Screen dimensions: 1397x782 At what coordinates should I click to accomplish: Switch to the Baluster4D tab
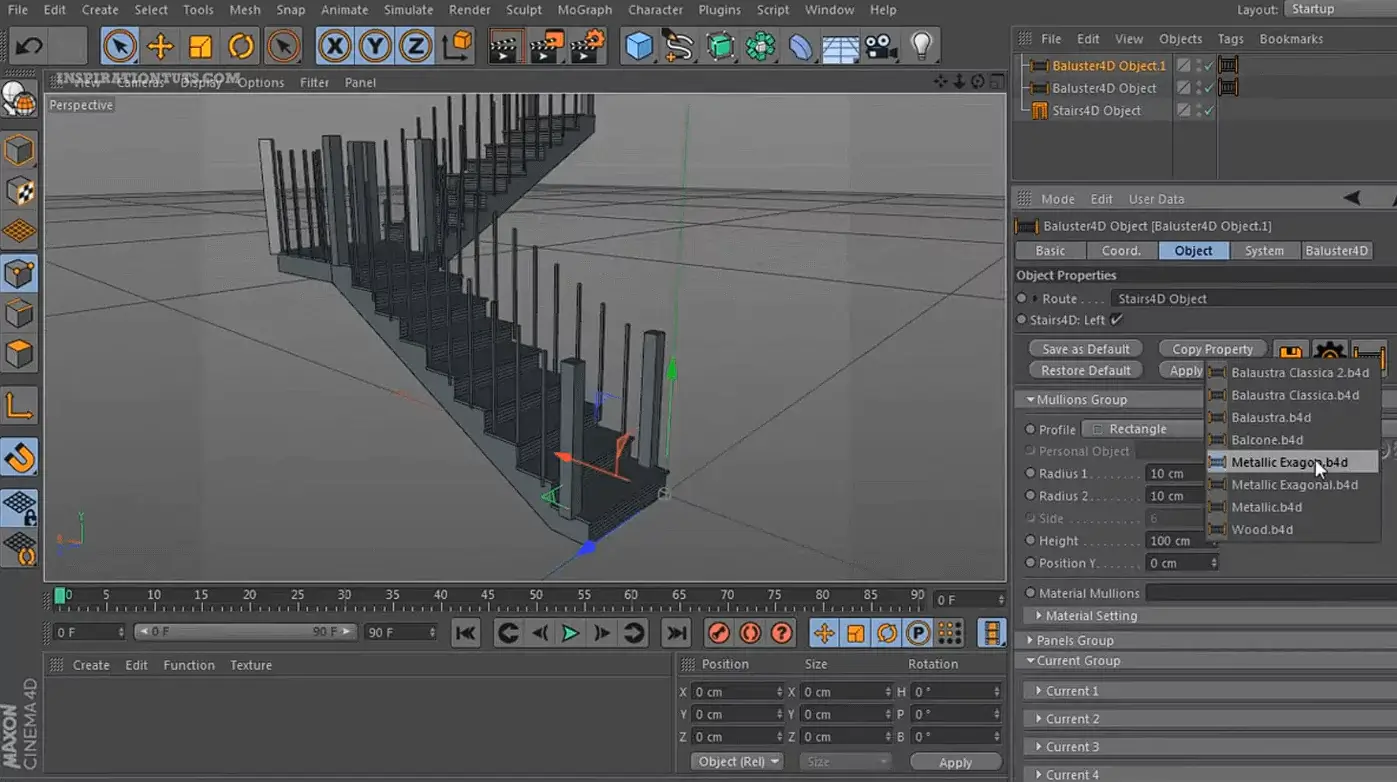1336,251
